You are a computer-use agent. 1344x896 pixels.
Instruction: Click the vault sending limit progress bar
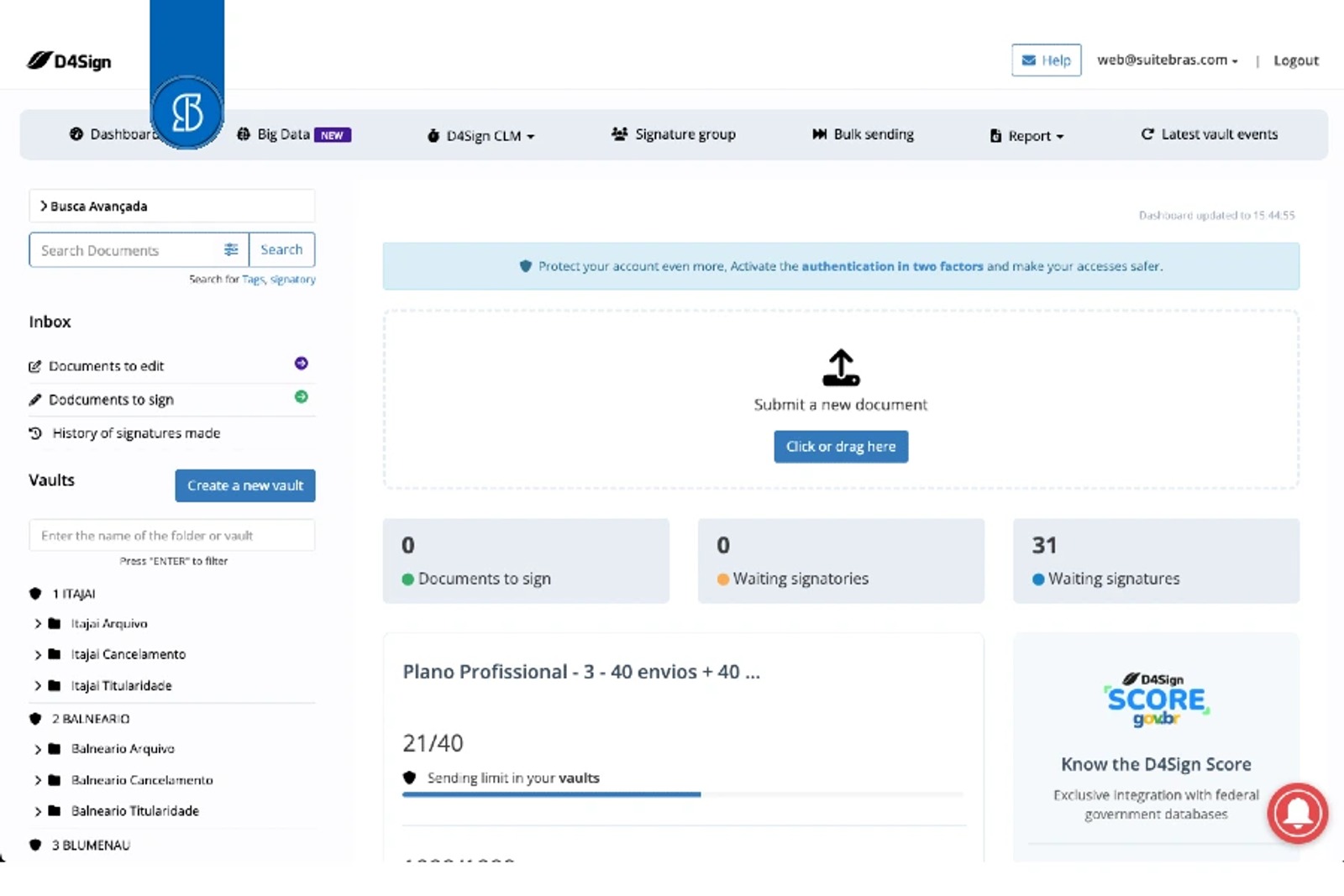click(684, 794)
